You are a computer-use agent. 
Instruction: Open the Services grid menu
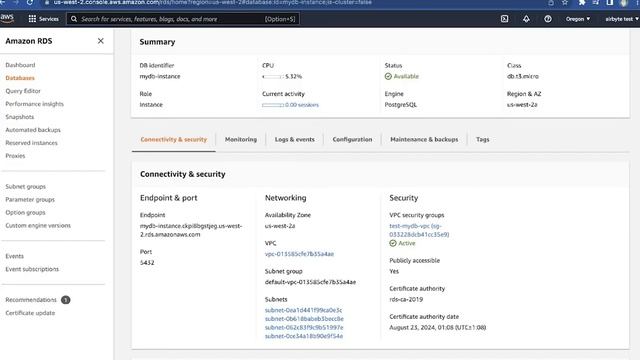[x=43, y=19]
